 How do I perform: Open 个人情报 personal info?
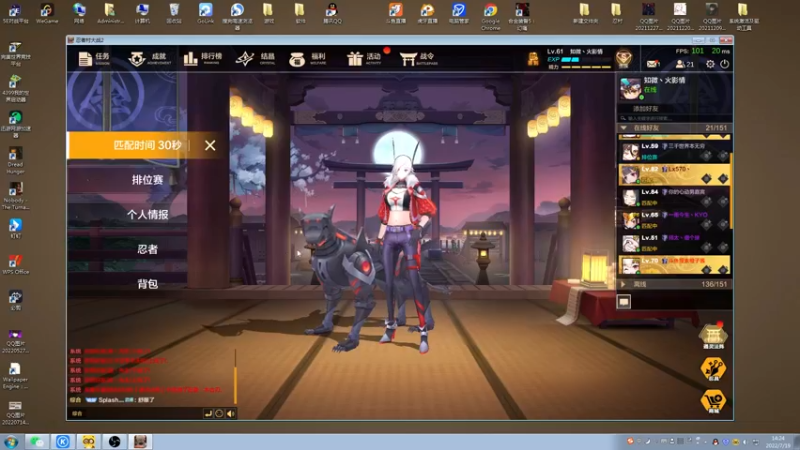(147, 214)
